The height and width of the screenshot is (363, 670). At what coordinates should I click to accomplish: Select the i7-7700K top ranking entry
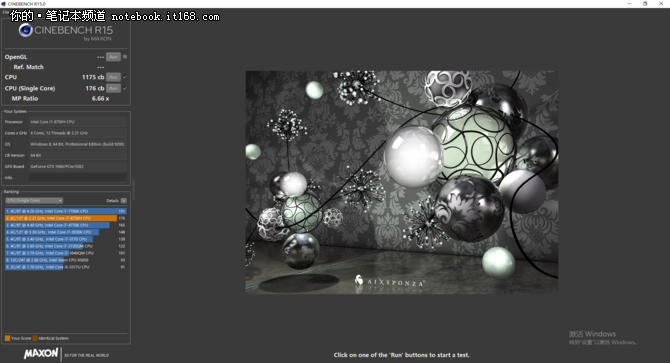[x=66, y=211]
